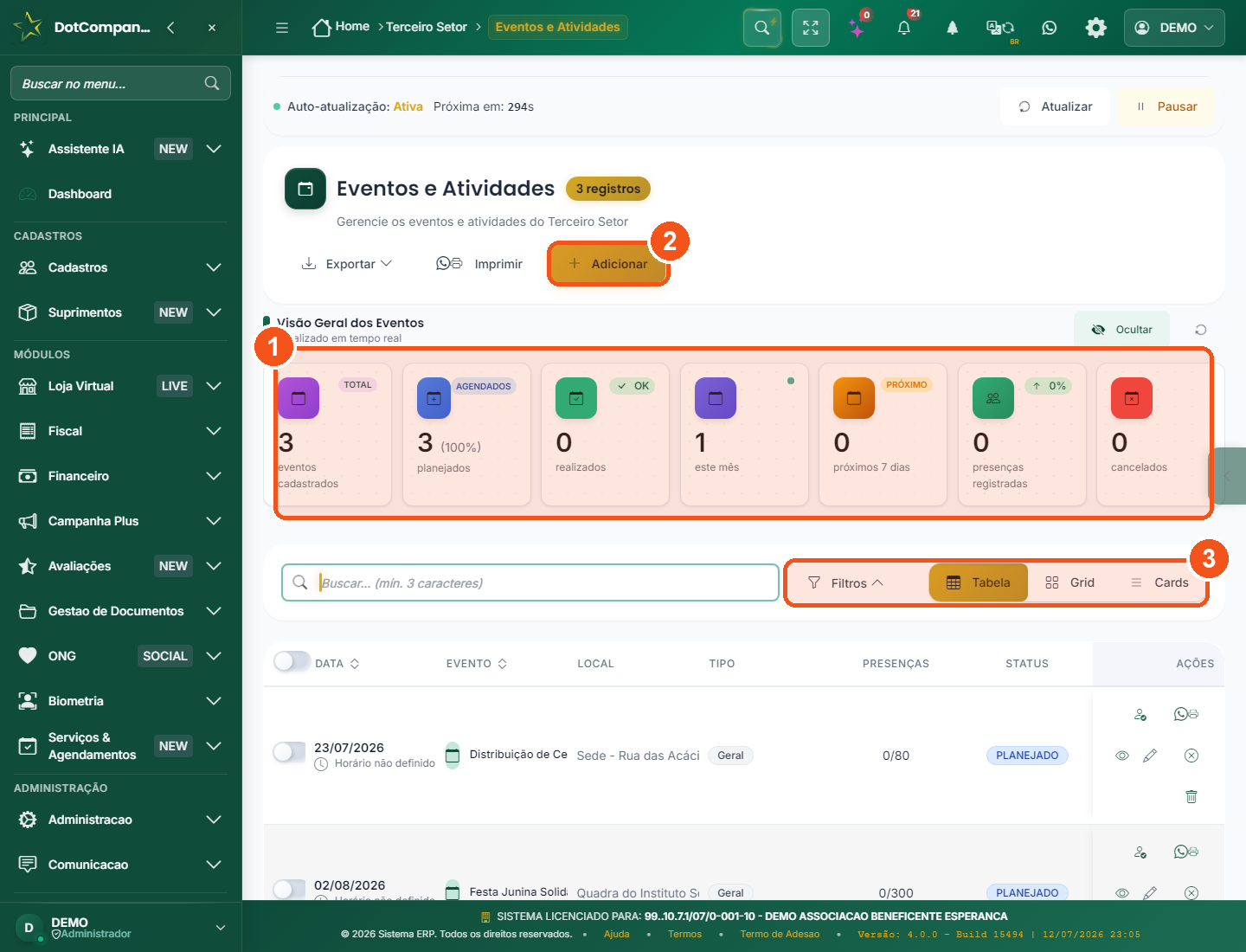Open attendance person icon for 23/07/2026 event
Screen dimensions: 1246x952
[x=1140, y=714]
